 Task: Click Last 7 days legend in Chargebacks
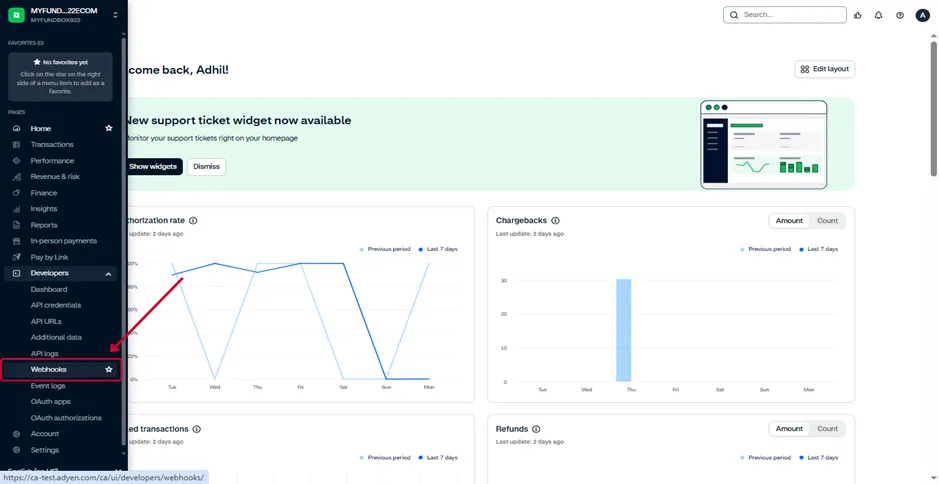click(x=819, y=249)
